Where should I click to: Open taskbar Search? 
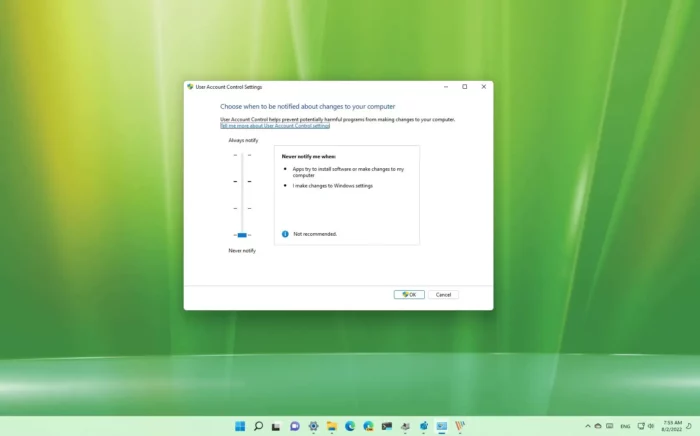point(258,426)
